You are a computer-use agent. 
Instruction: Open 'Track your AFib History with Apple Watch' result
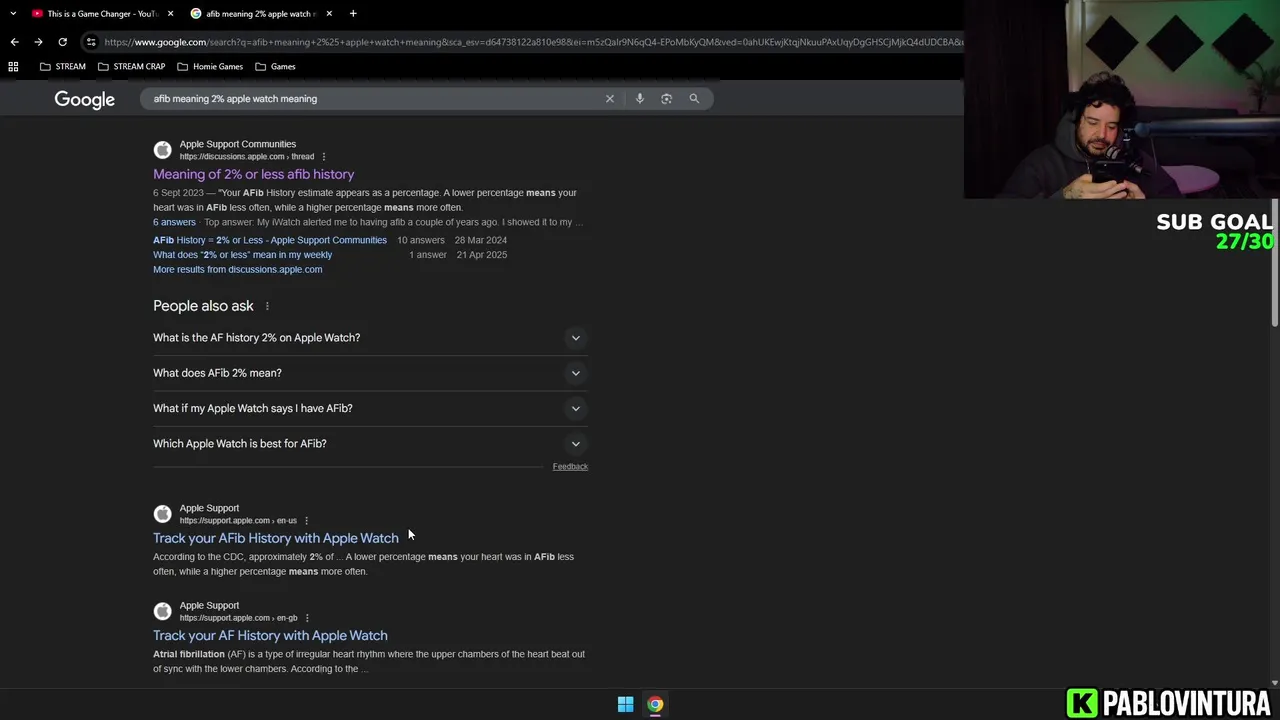[275, 538]
